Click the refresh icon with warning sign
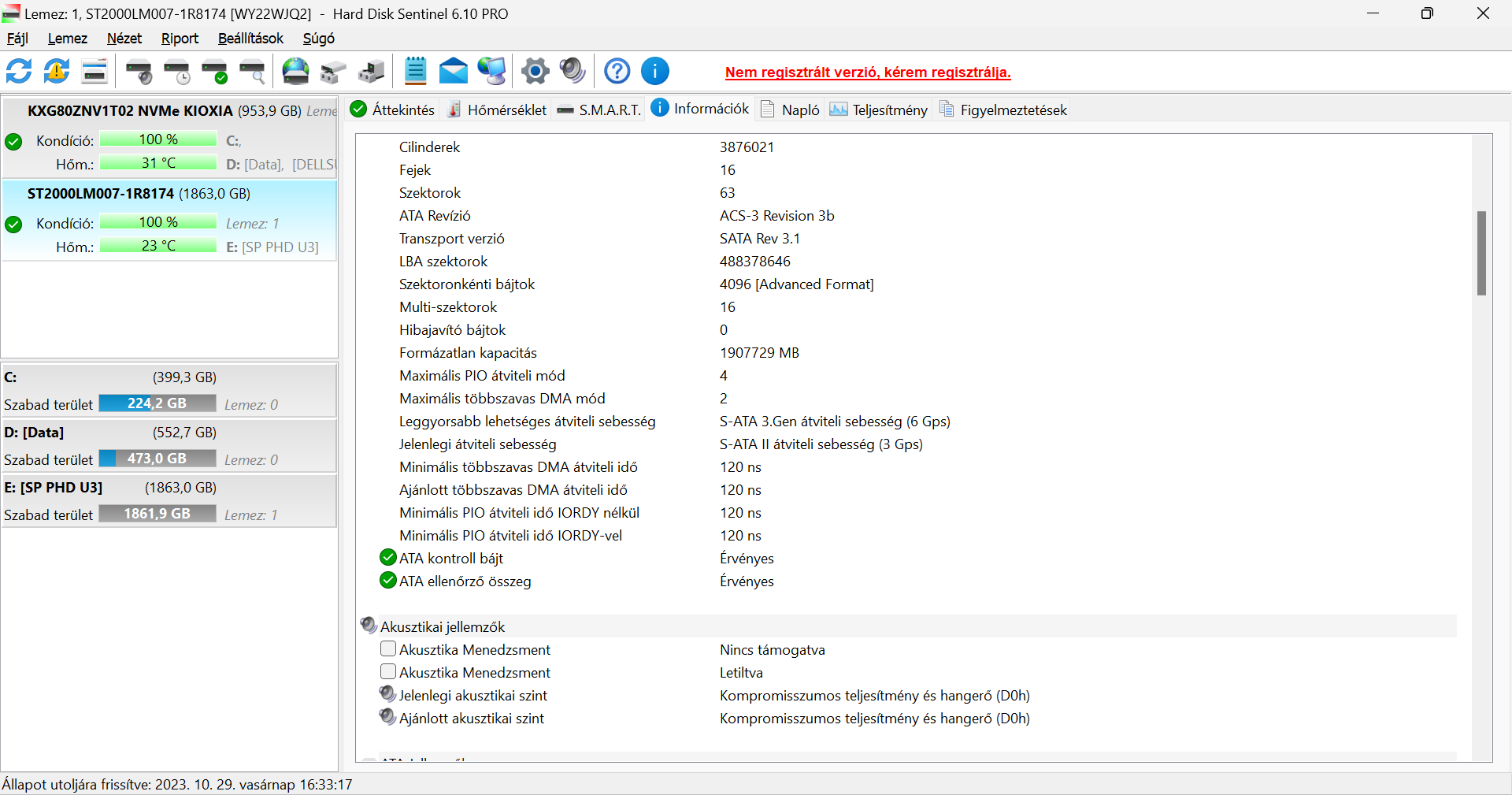The image size is (1512, 795). [57, 72]
